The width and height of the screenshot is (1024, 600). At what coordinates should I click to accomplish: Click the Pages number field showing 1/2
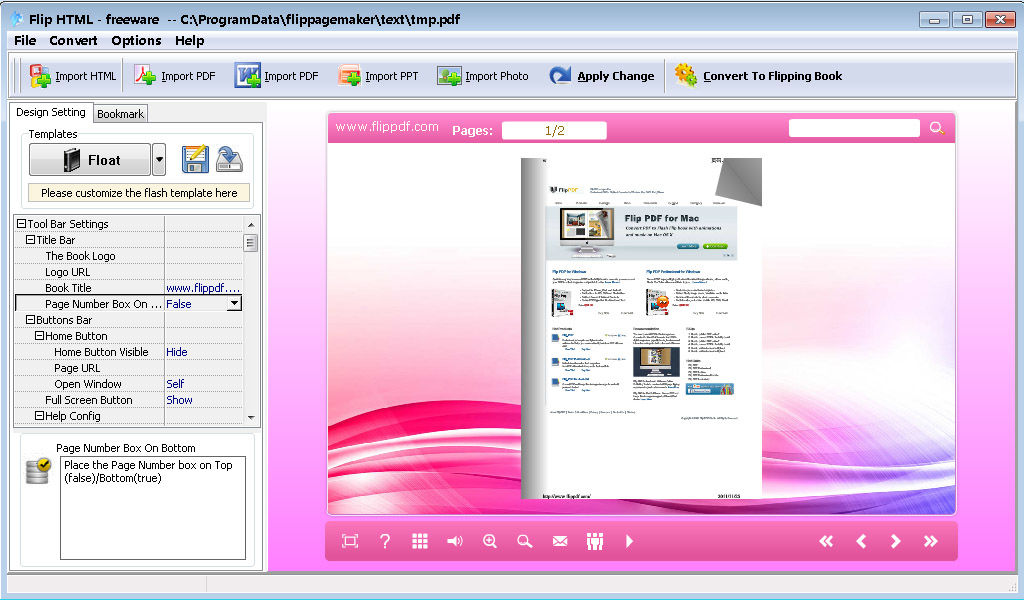554,131
